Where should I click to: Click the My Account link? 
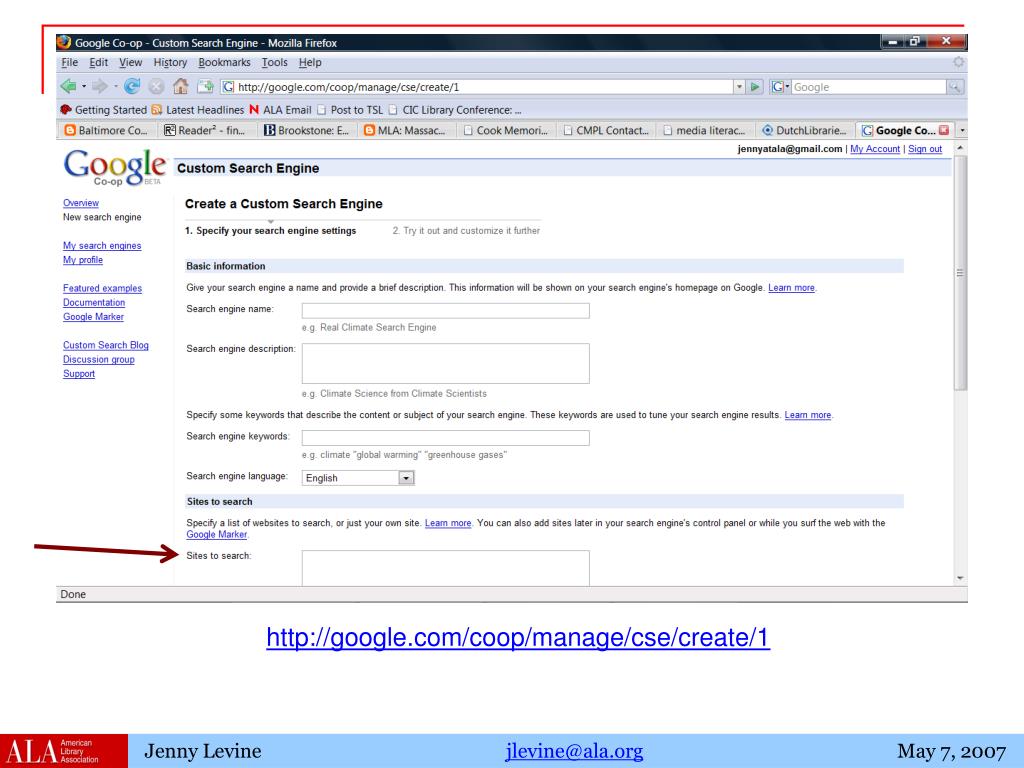tap(875, 149)
